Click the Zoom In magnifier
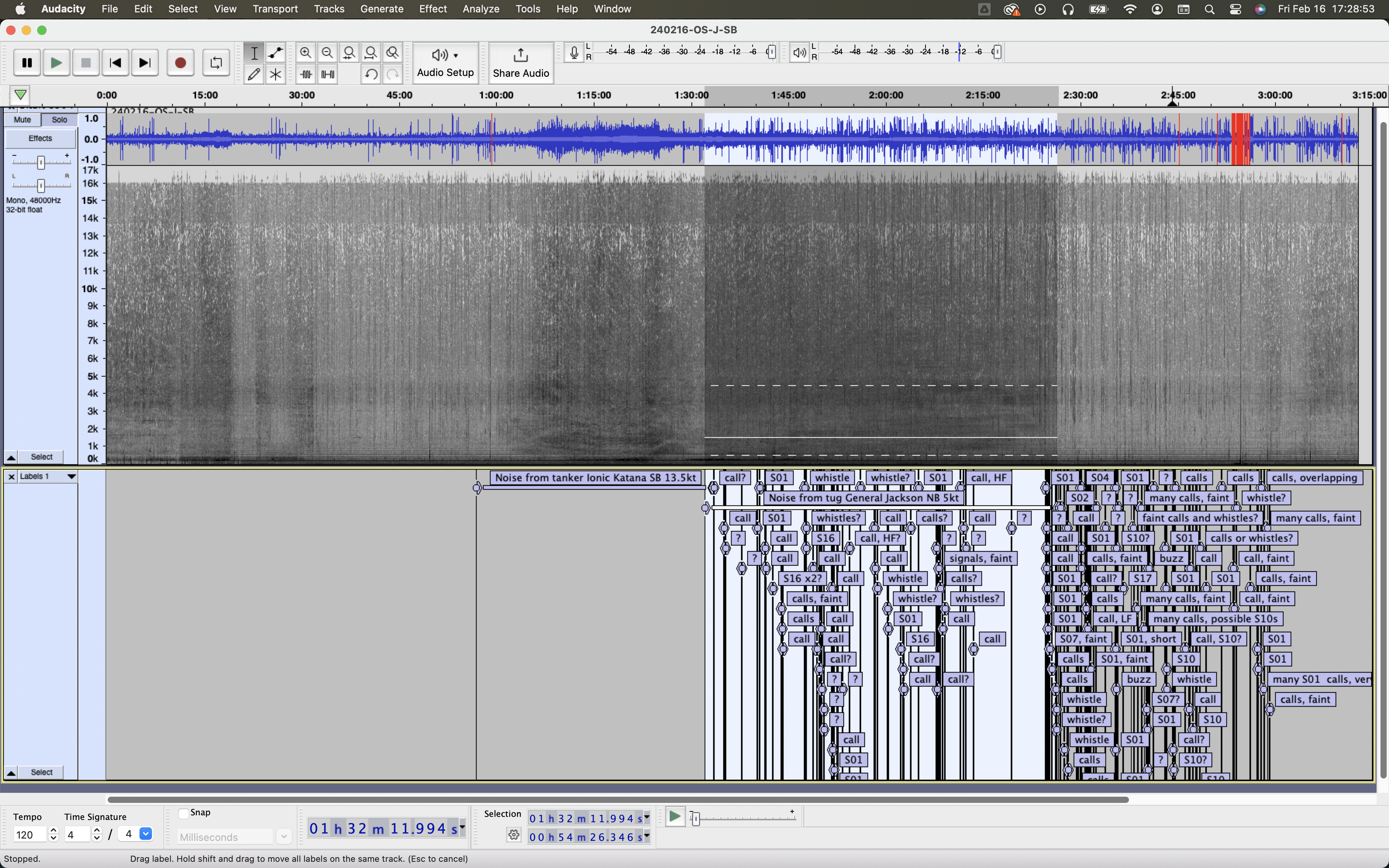The image size is (1389, 868). 306,53
